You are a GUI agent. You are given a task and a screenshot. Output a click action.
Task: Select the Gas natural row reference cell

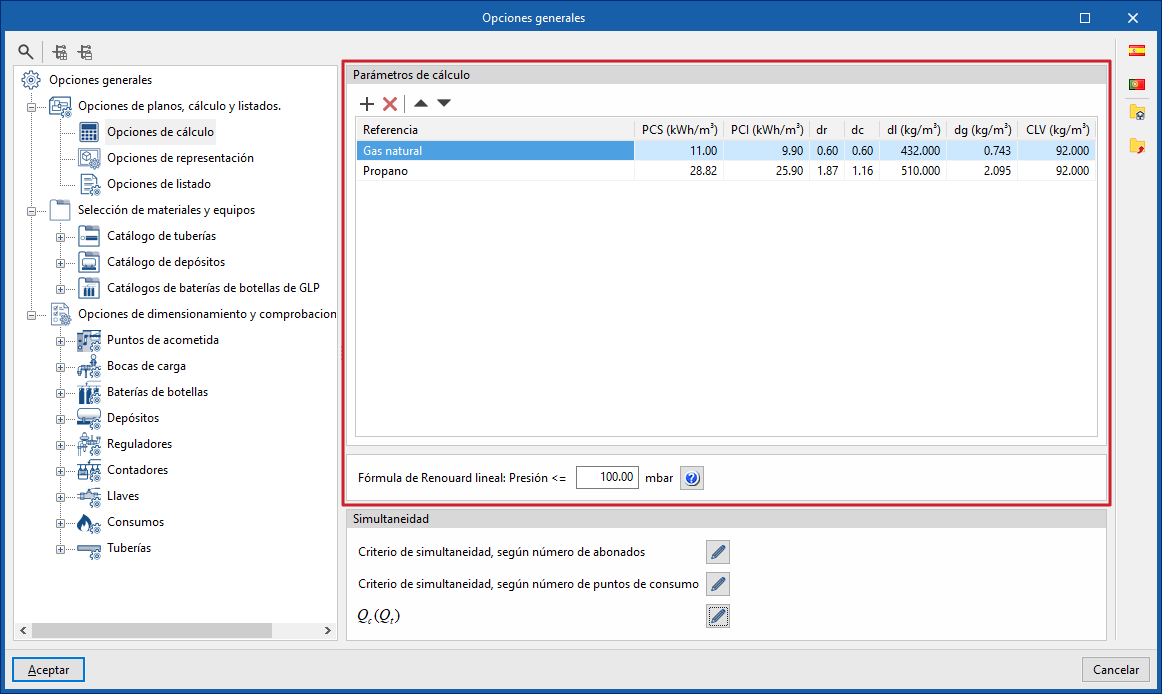click(x=495, y=151)
